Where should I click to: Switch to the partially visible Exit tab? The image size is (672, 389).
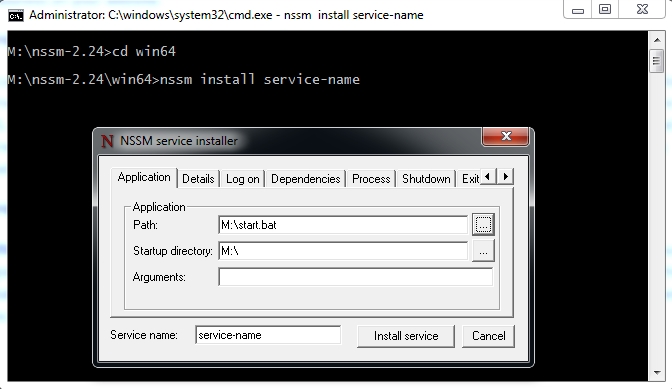click(470, 179)
